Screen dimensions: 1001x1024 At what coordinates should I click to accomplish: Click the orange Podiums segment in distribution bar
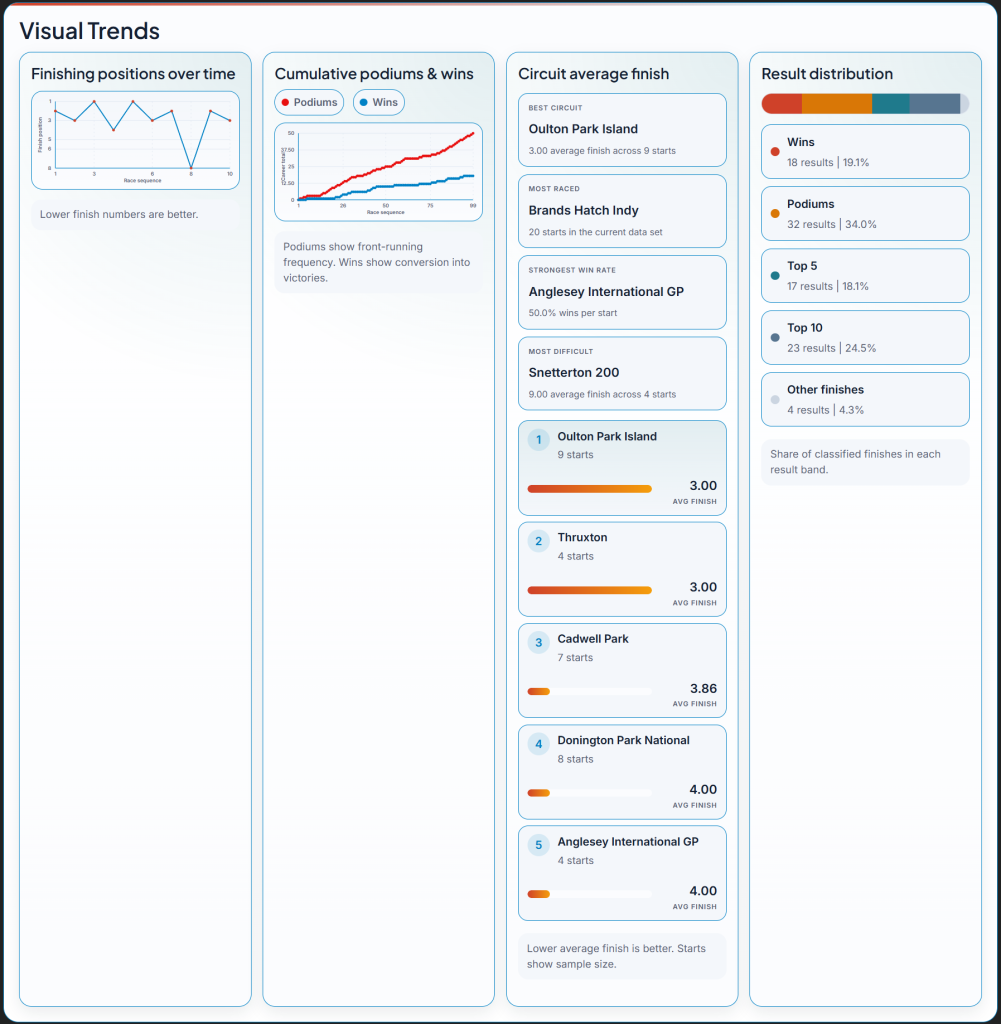(836, 103)
